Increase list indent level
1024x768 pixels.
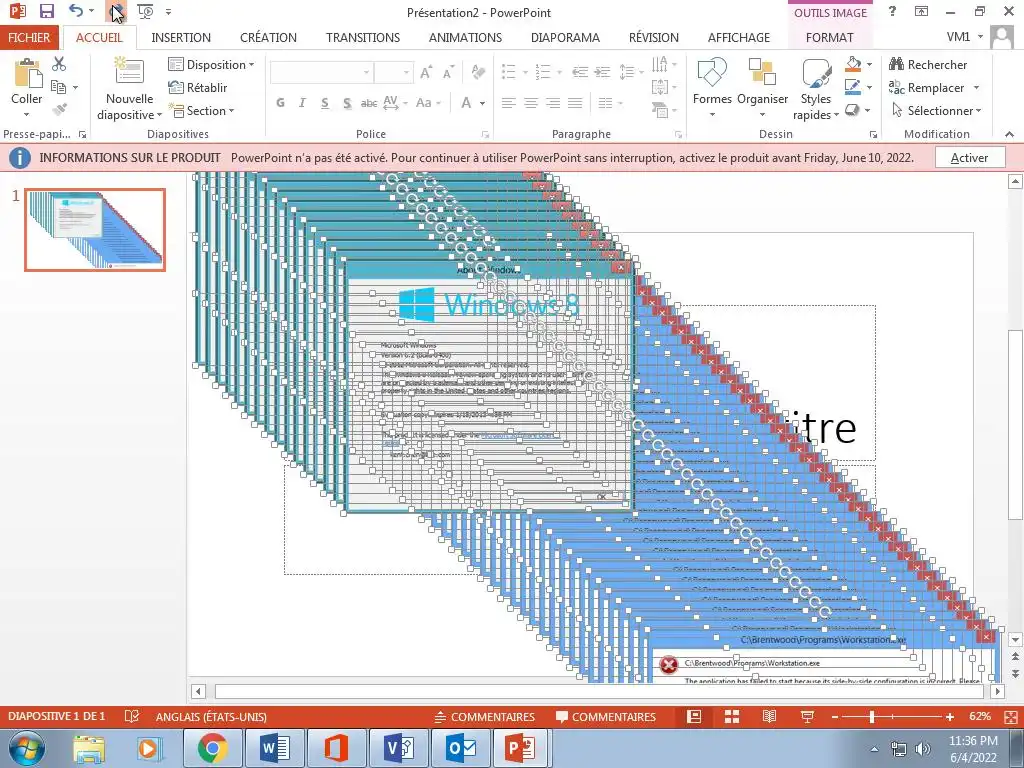[602, 72]
